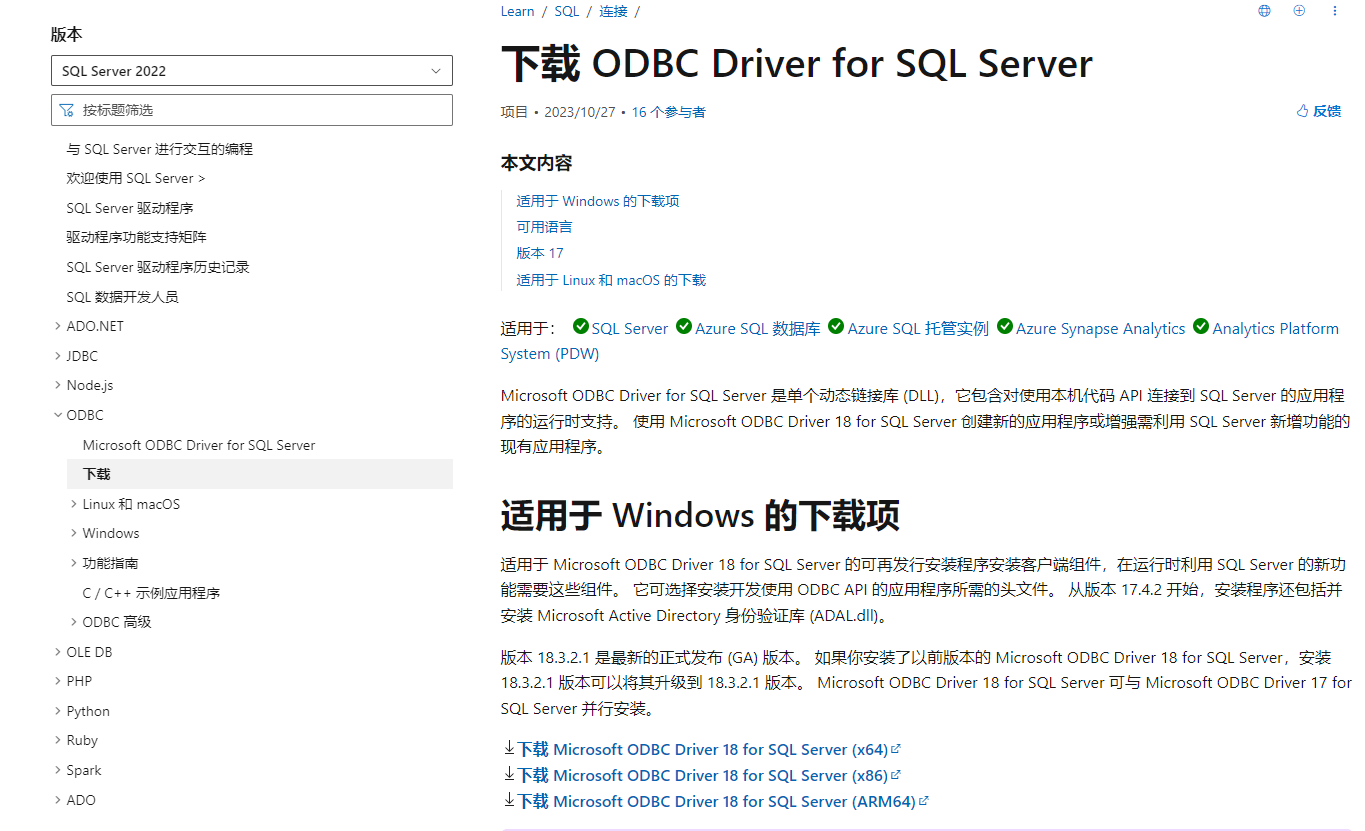Click the 反馈 feedback icon

click(1303, 110)
